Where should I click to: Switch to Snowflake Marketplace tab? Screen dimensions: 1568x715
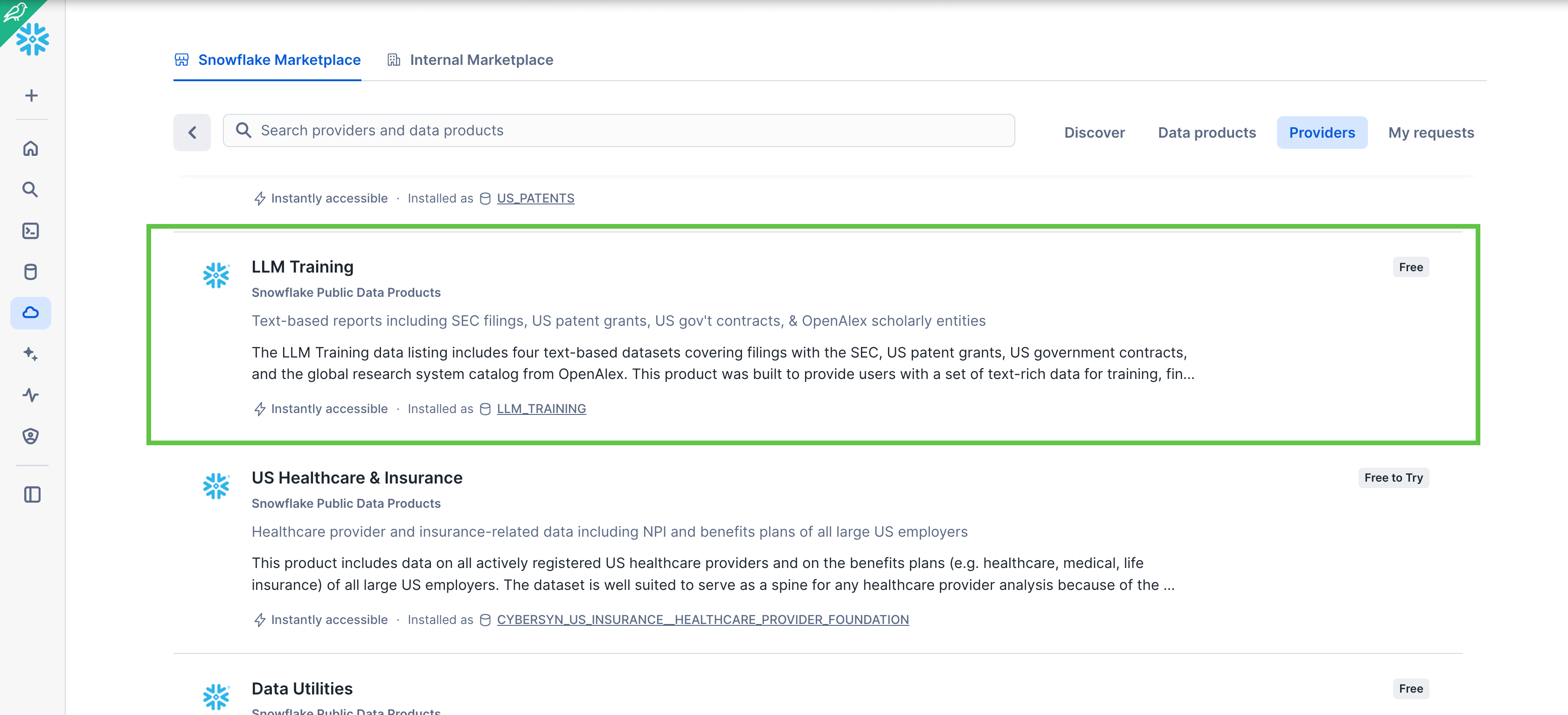point(267,60)
